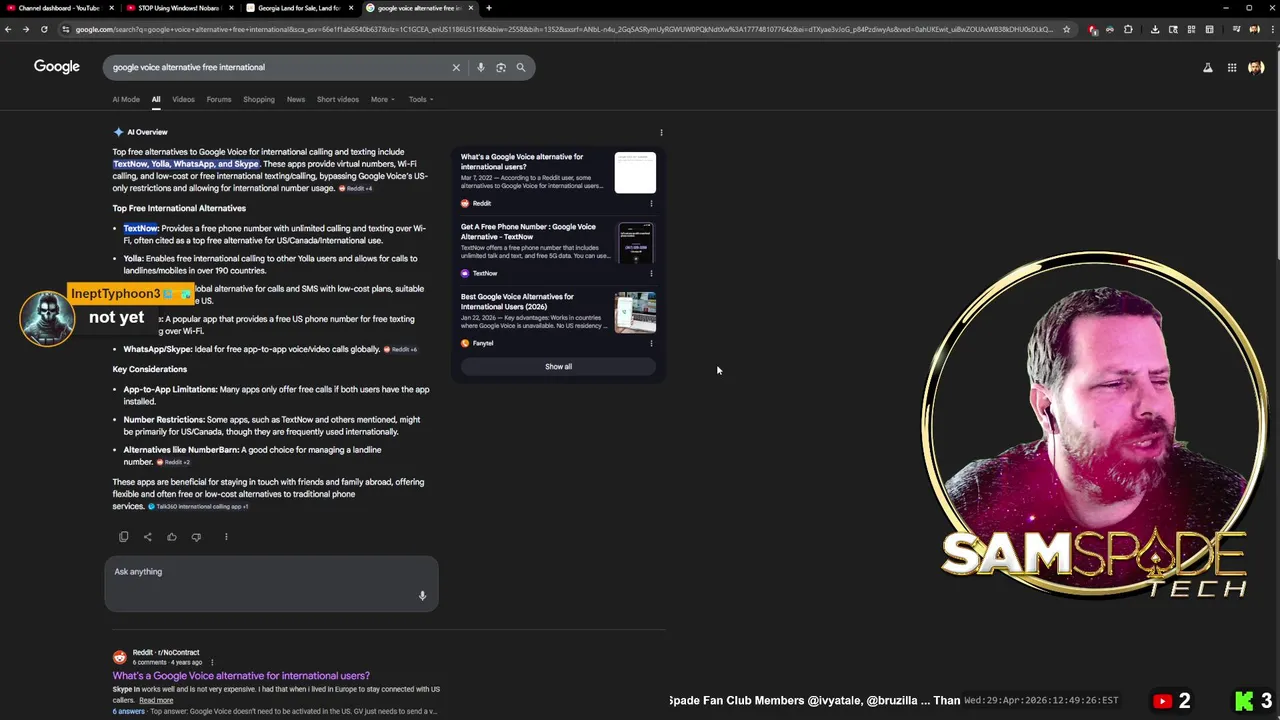Click the Fanytel source card thumbnail

point(635,313)
